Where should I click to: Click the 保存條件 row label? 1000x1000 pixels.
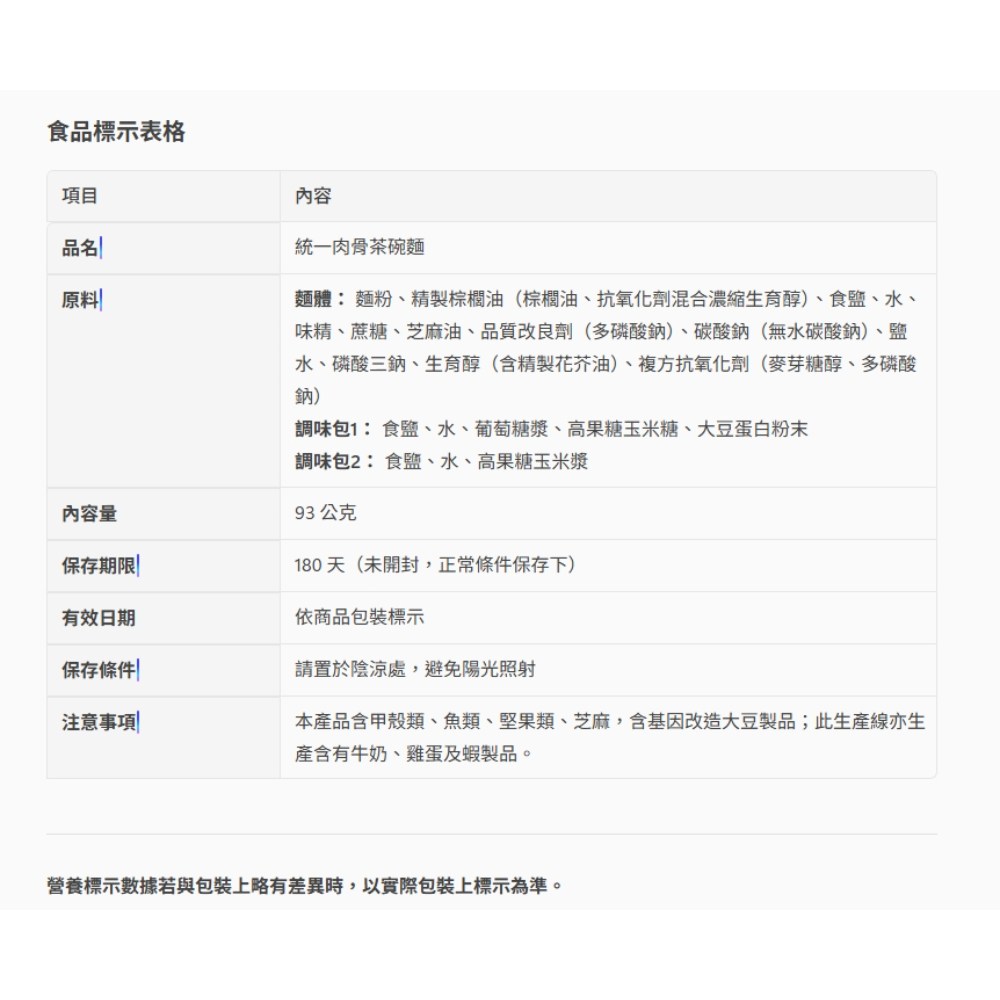click(98, 670)
